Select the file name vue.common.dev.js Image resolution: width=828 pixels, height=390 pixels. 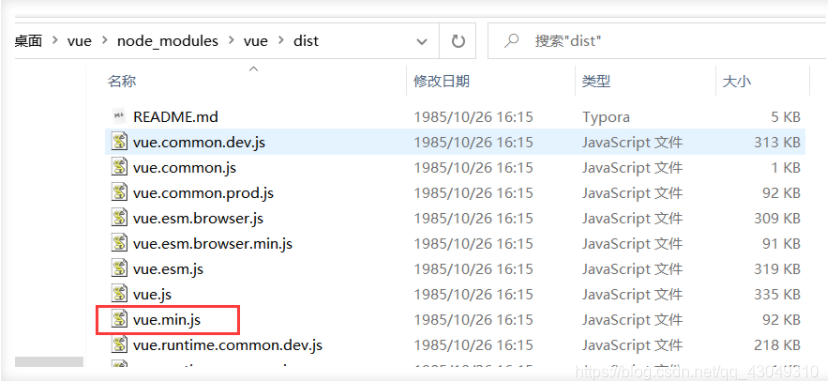tap(199, 142)
